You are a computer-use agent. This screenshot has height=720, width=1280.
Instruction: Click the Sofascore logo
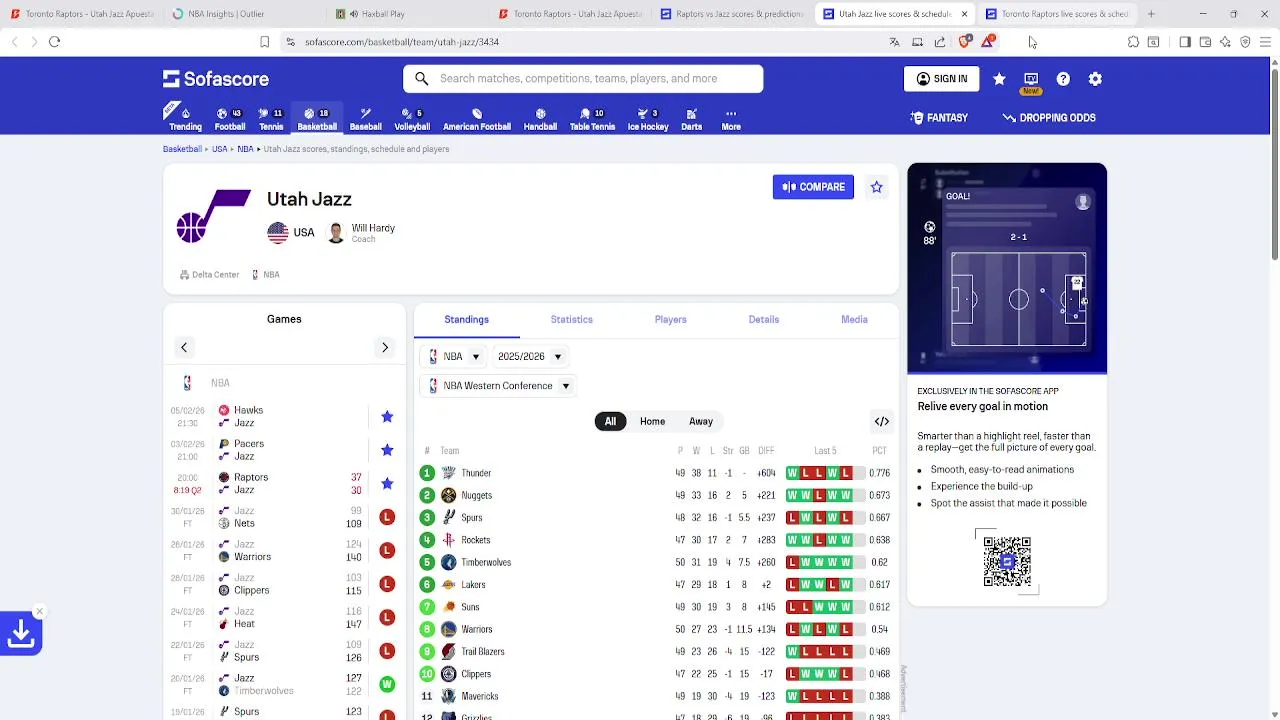tap(216, 79)
